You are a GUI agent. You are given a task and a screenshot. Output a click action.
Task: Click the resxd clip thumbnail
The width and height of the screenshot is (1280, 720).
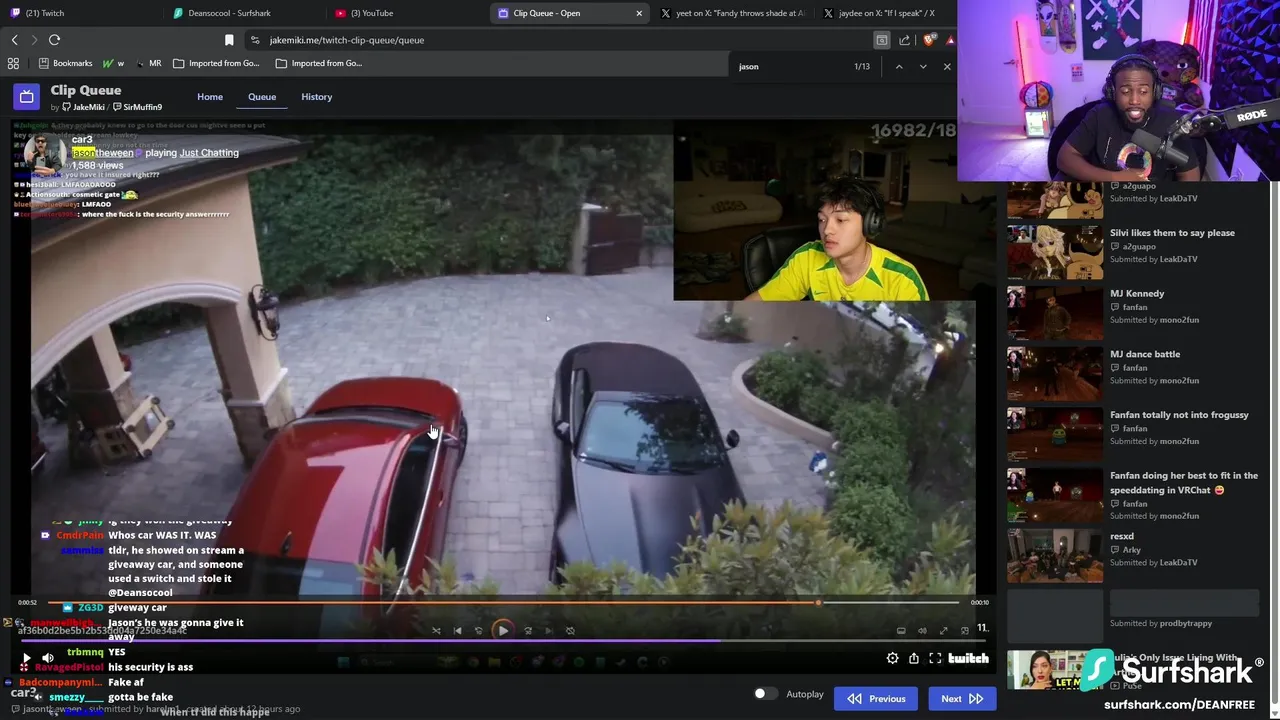[x=1055, y=555]
